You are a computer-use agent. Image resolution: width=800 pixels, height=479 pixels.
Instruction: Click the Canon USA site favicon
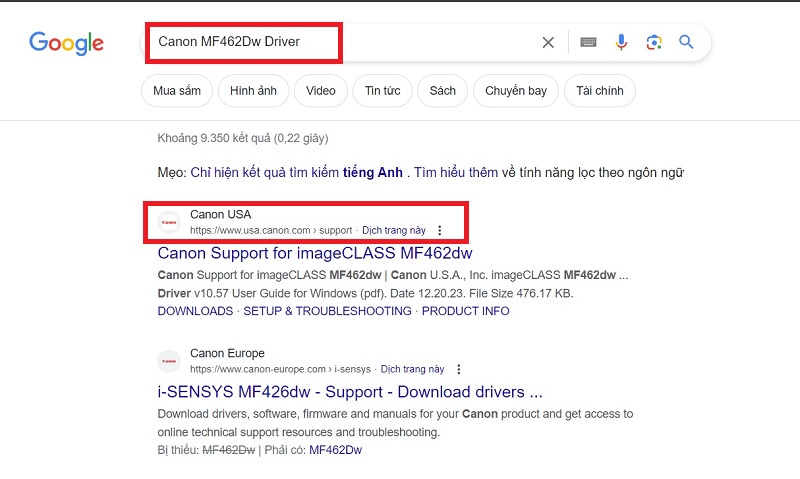(x=169, y=222)
